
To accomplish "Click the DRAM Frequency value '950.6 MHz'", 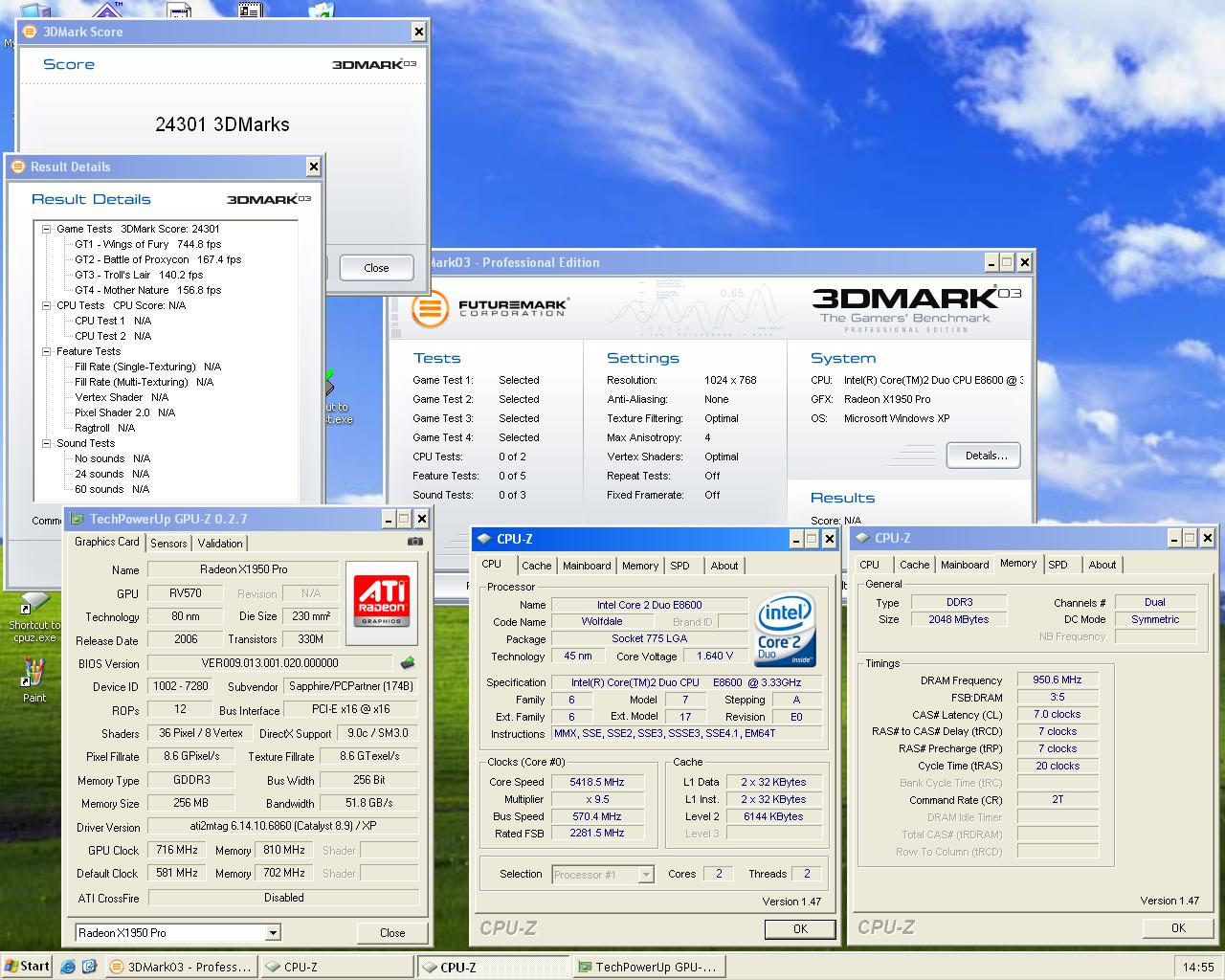I will 1058,679.
